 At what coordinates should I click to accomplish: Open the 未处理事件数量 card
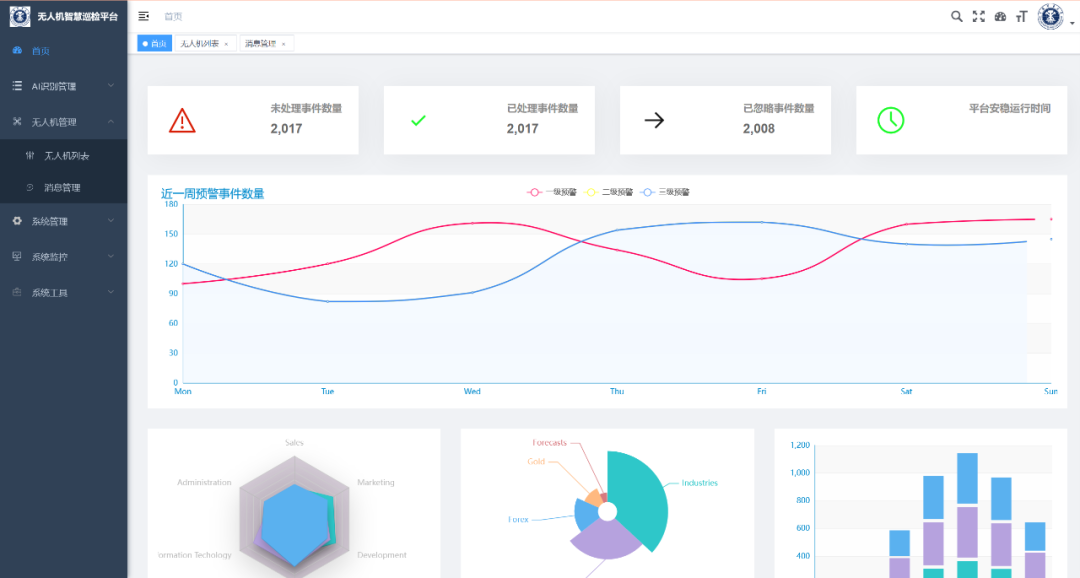point(253,120)
